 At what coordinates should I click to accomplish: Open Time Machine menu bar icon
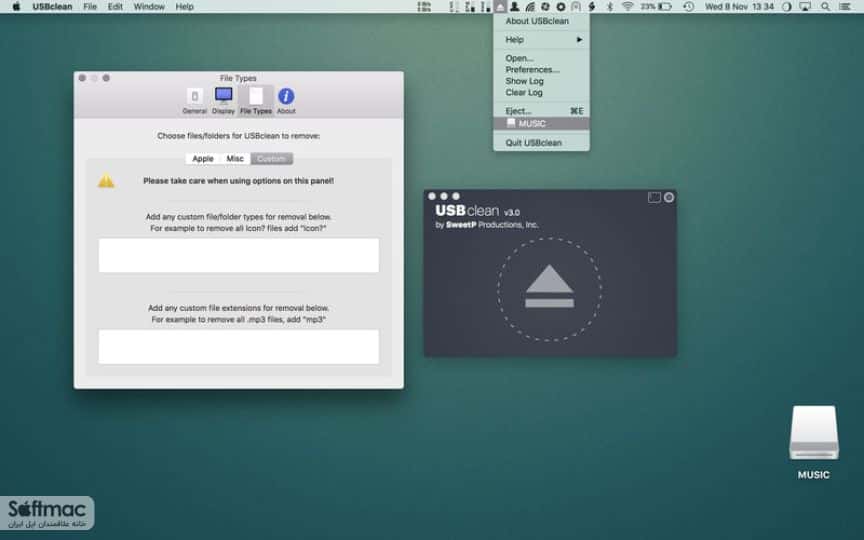point(688,7)
